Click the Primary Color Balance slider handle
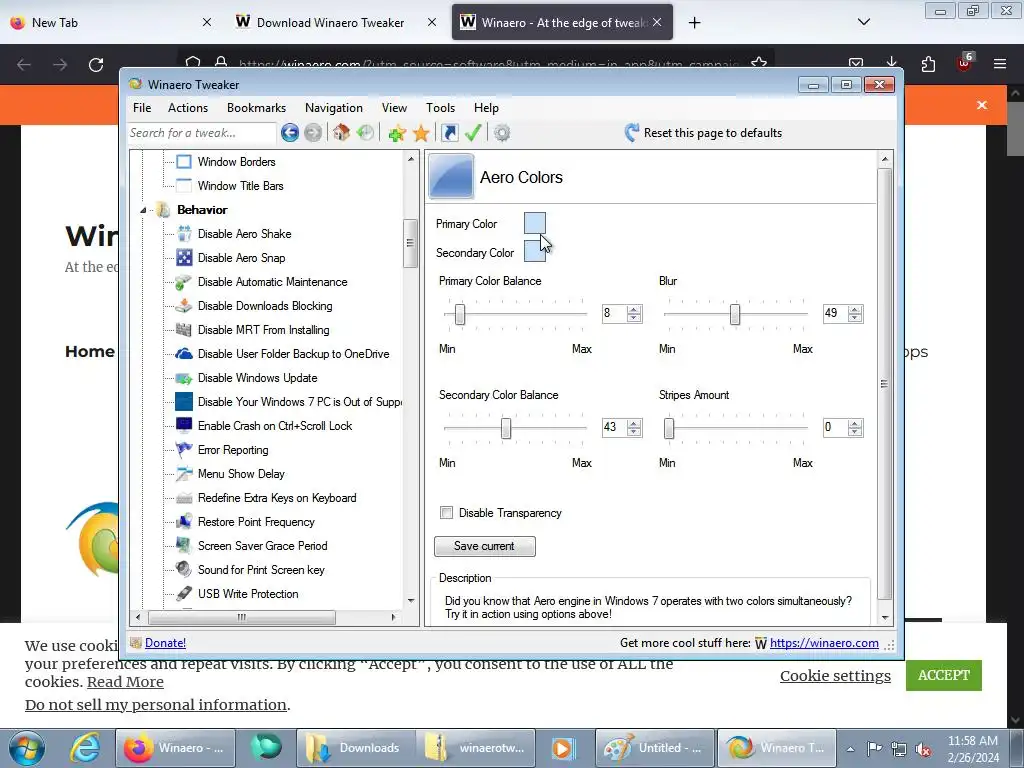This screenshot has width=1024, height=768. point(460,315)
